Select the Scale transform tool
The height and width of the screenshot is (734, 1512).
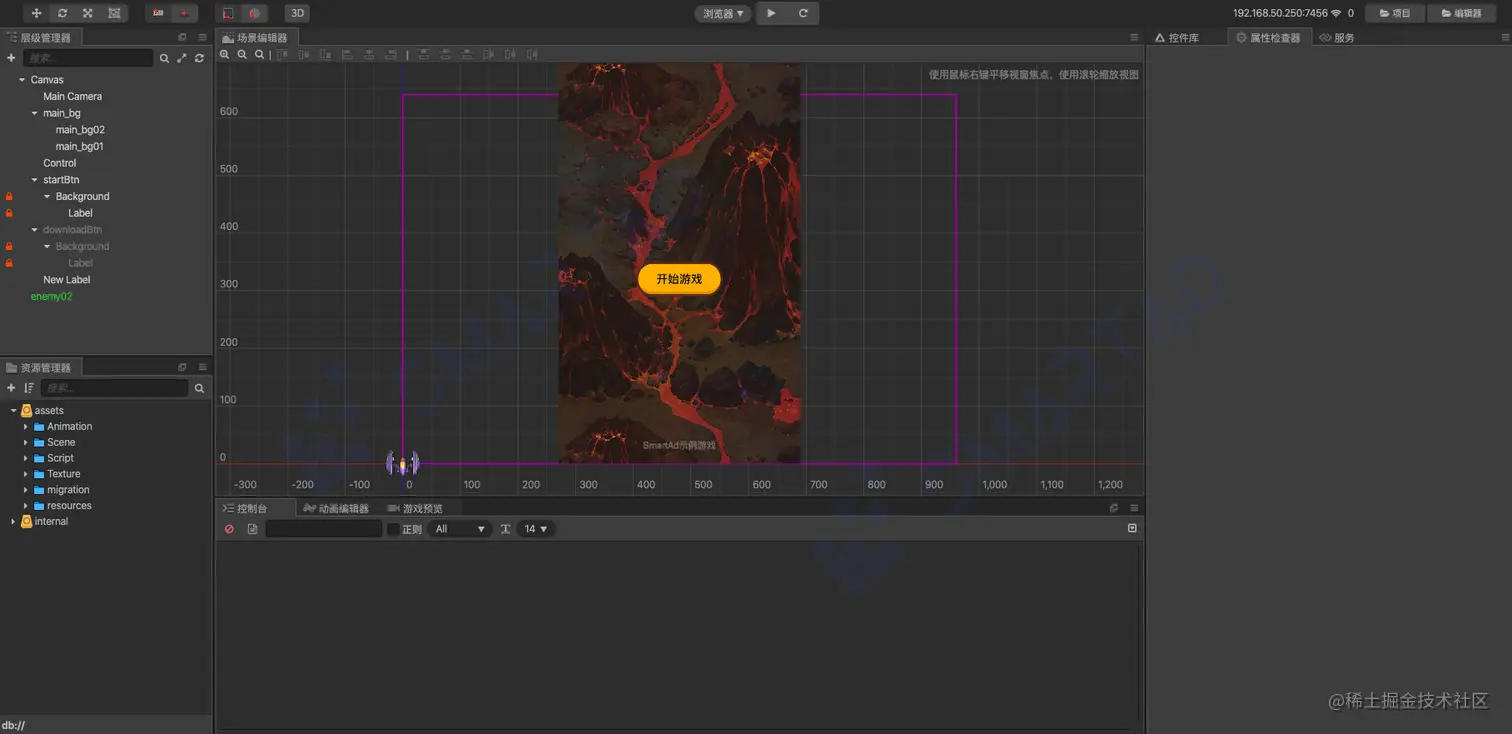(88, 13)
